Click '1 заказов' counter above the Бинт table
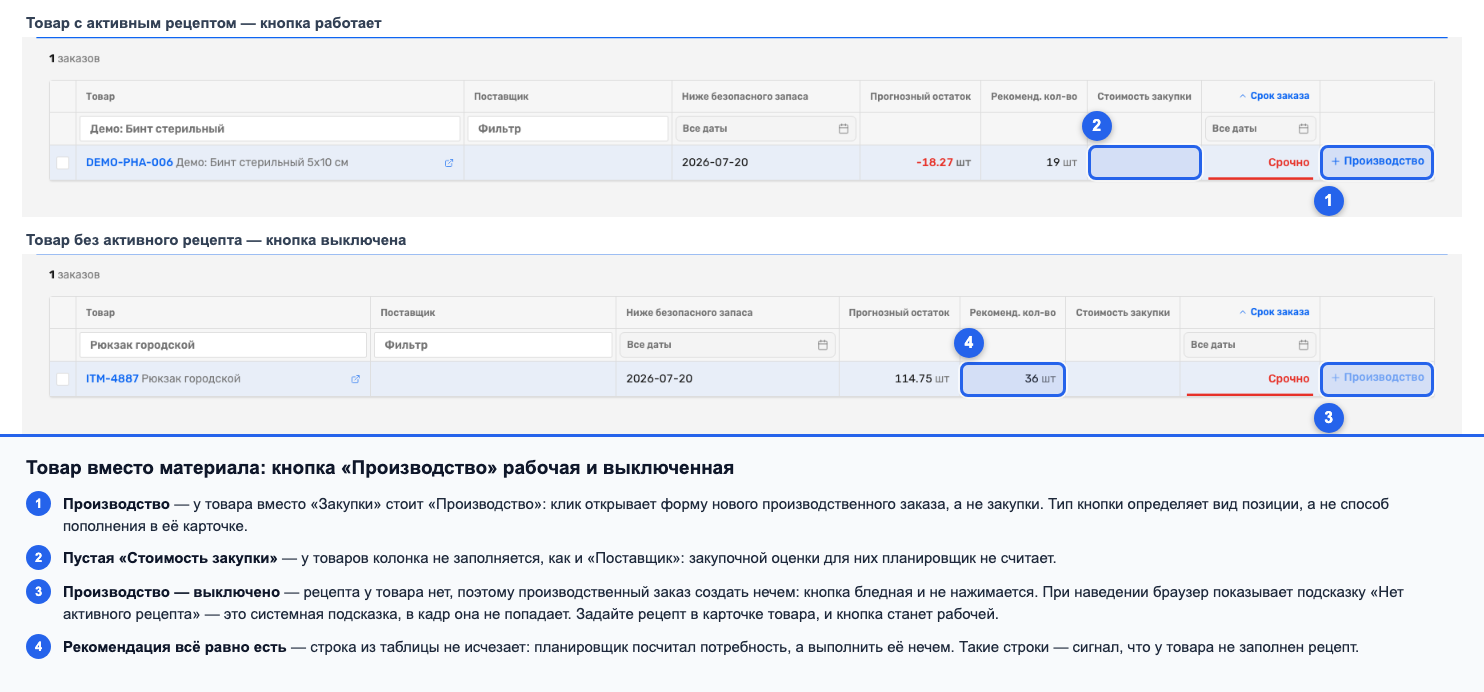This screenshot has height=692, width=1484. pos(75,59)
